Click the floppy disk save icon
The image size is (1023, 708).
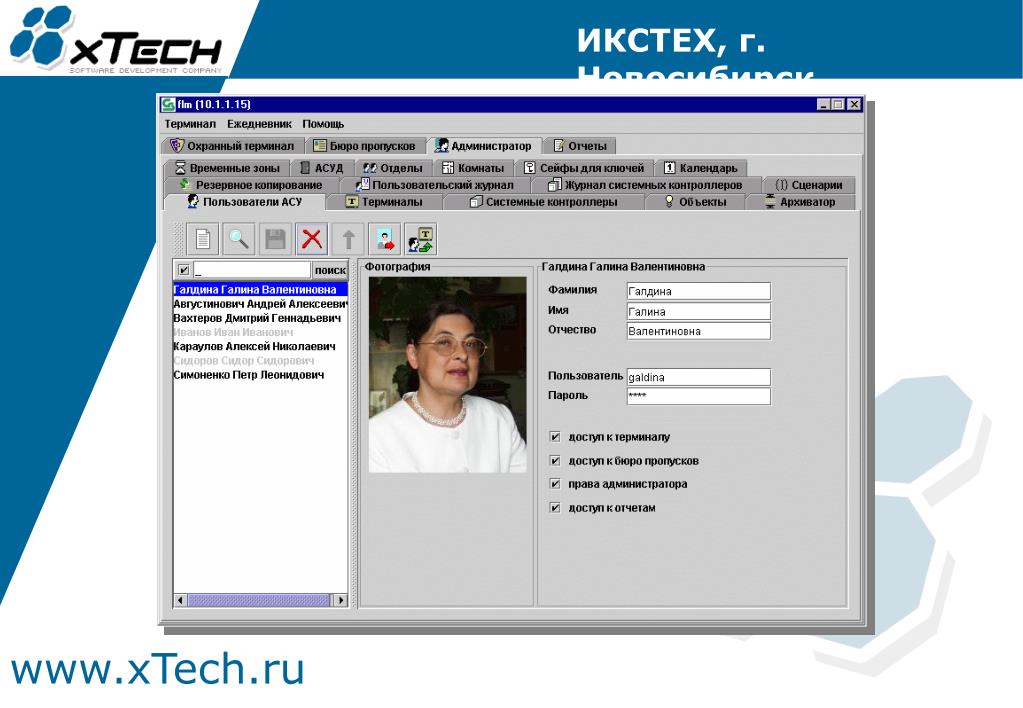coord(275,239)
